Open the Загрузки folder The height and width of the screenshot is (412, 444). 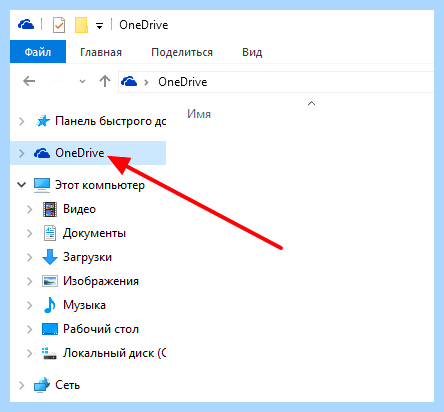(x=87, y=257)
